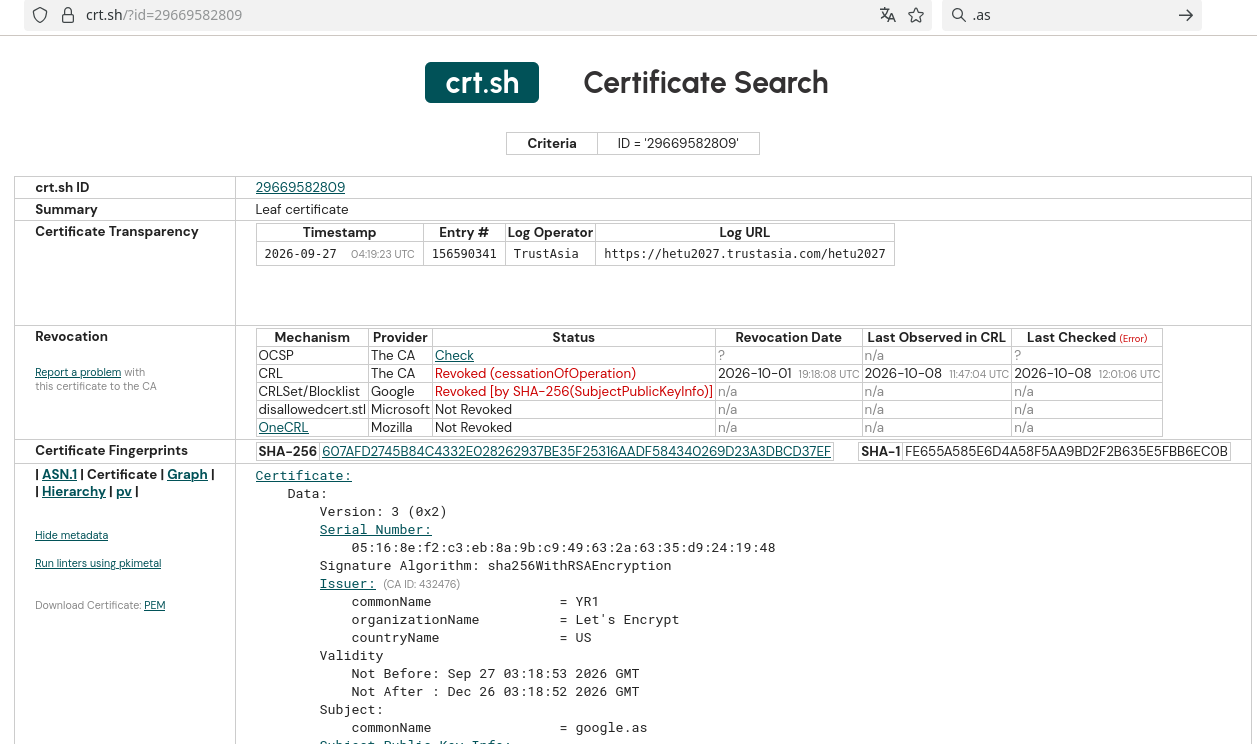Viewport: 1257px width, 744px height.
Task: Open the Hierarchy view
Action: click(74, 491)
